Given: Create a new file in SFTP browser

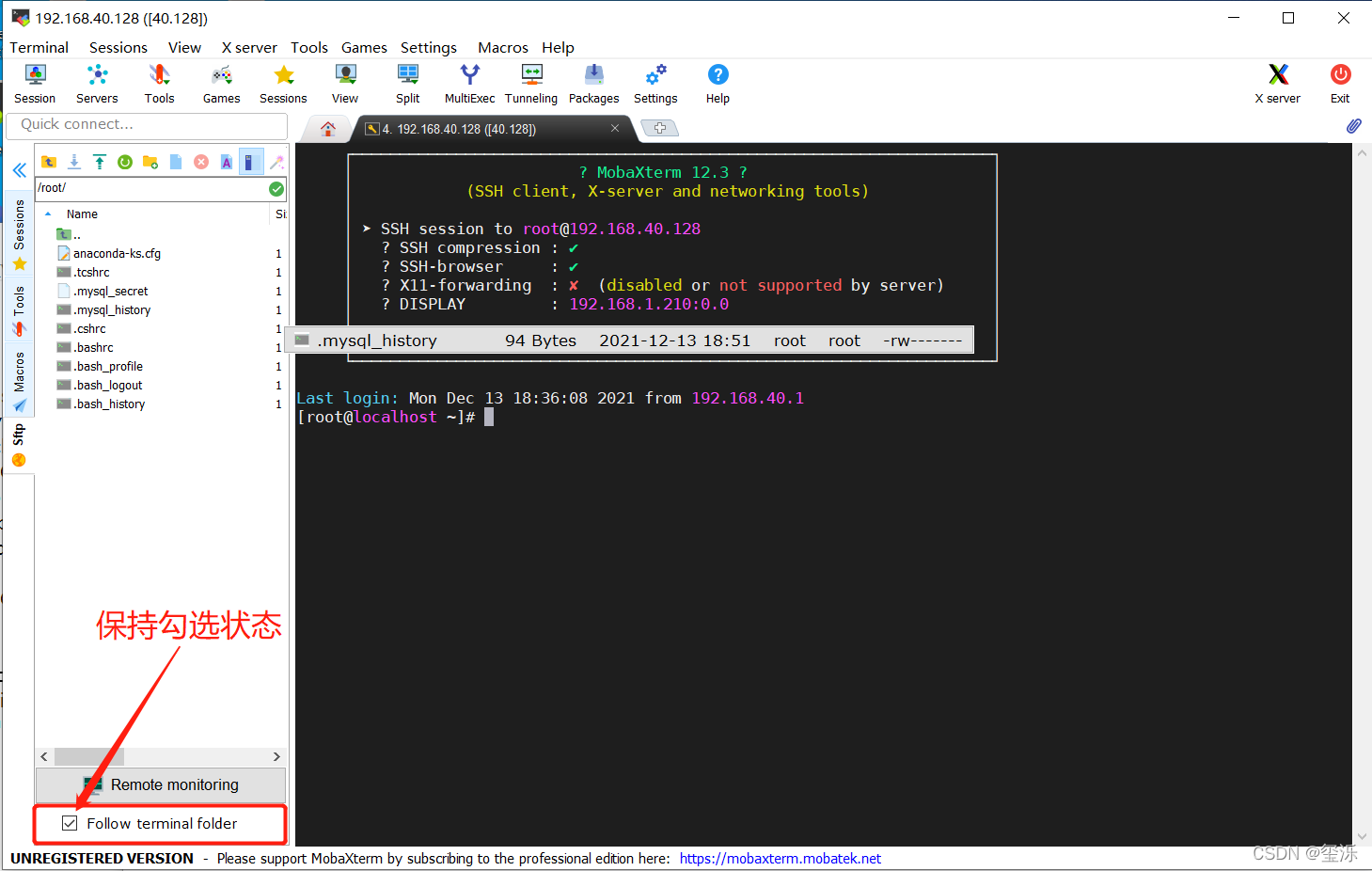Looking at the screenshot, I should coord(176,162).
